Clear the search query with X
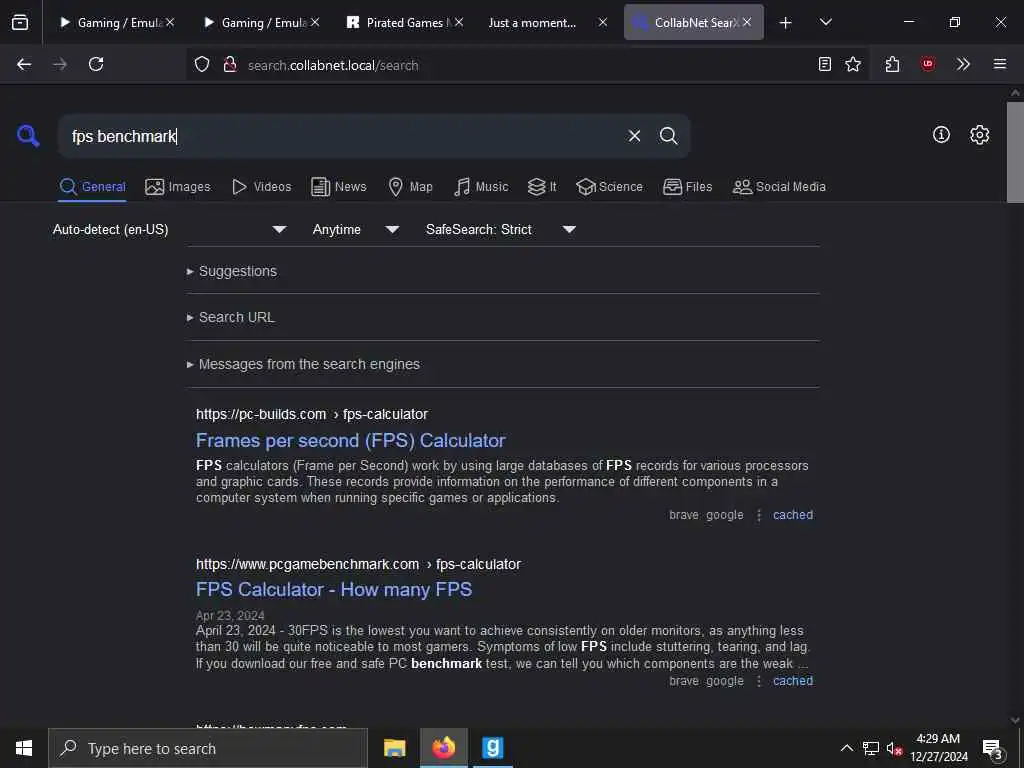This screenshot has width=1024, height=768. coord(634,136)
